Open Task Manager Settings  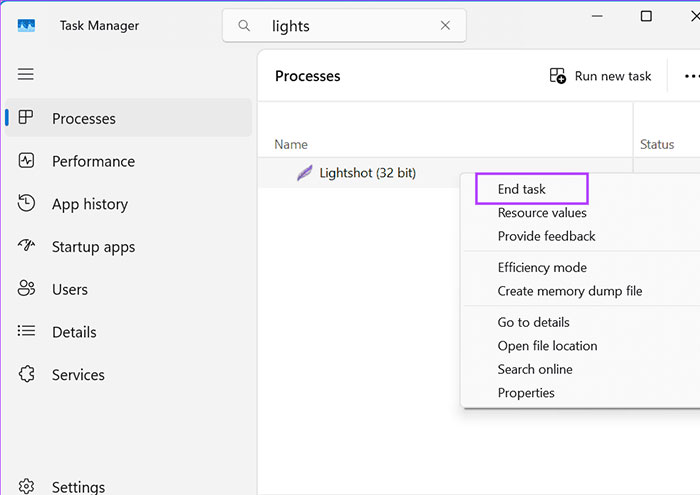click(78, 487)
